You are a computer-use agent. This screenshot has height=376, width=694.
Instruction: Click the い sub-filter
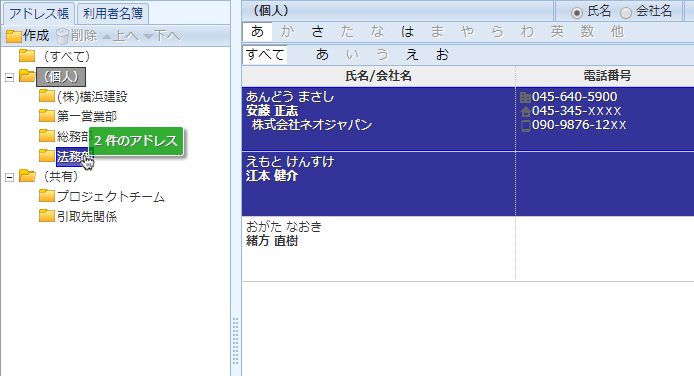point(352,55)
